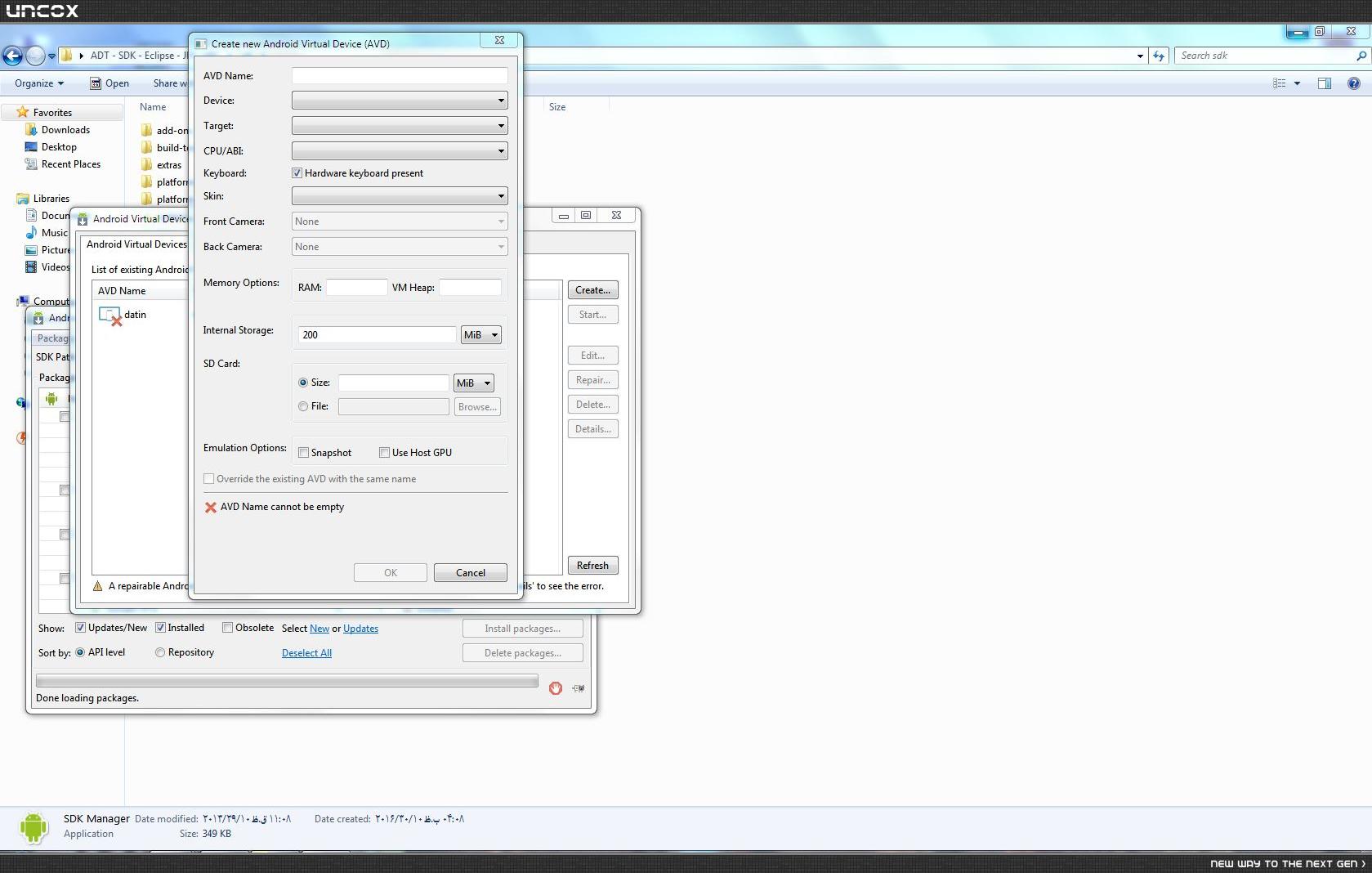Open the SDK Manager log icon
The image size is (1372, 873).
(x=579, y=688)
